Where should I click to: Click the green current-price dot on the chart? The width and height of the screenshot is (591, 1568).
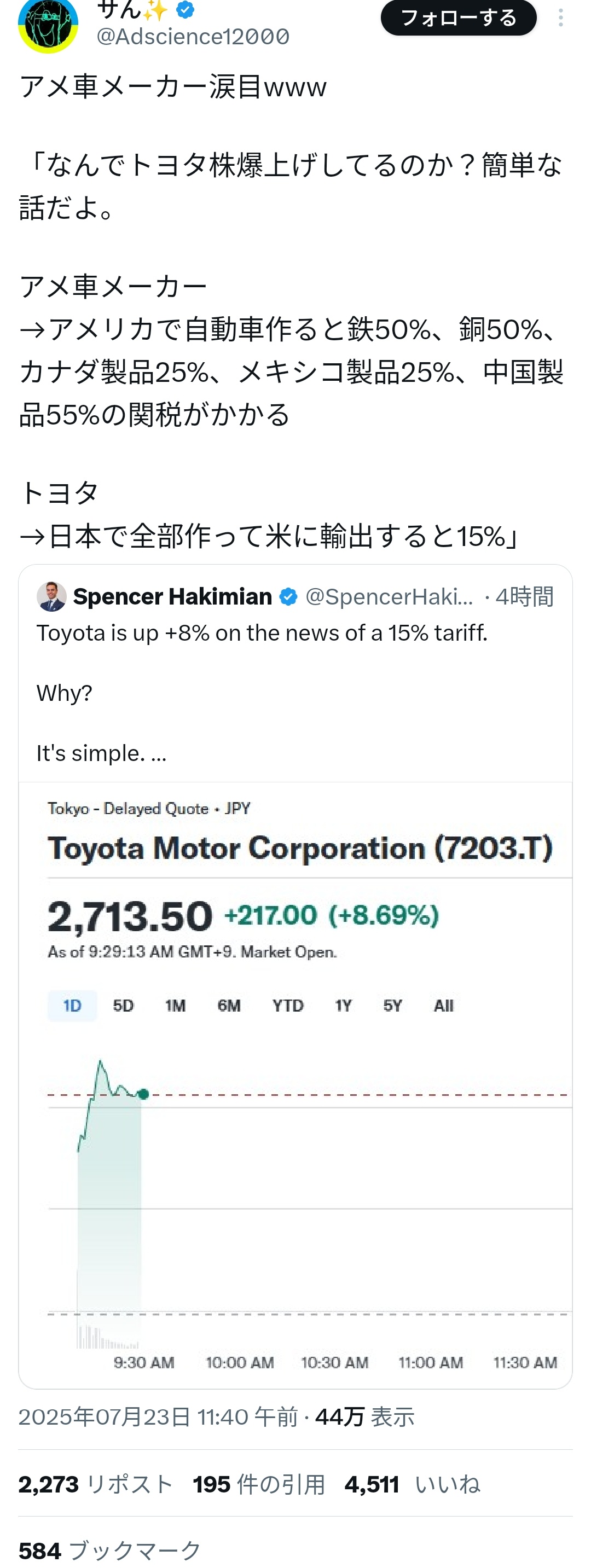point(143,1094)
